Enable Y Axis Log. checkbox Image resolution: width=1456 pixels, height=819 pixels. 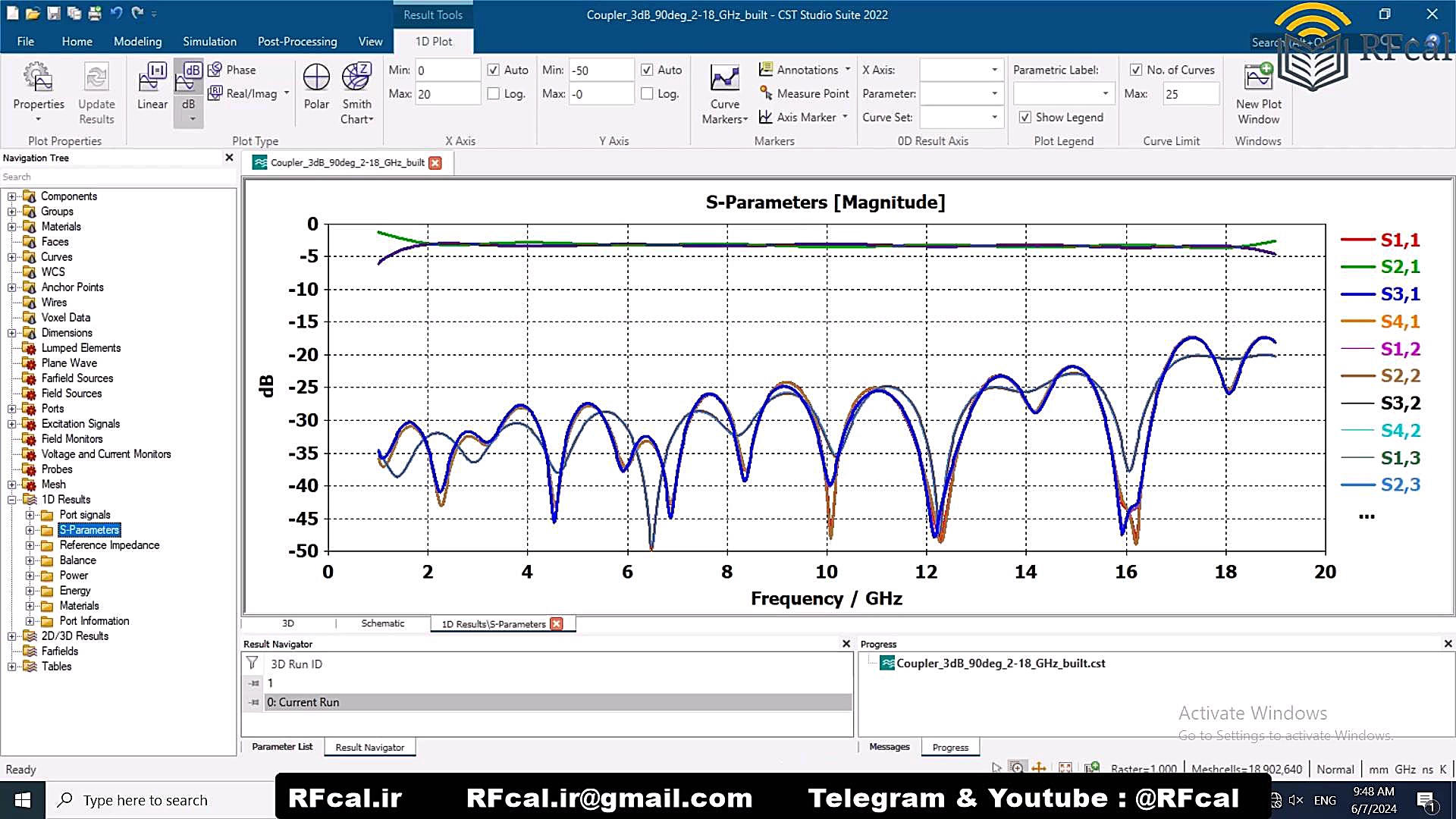[x=647, y=93]
